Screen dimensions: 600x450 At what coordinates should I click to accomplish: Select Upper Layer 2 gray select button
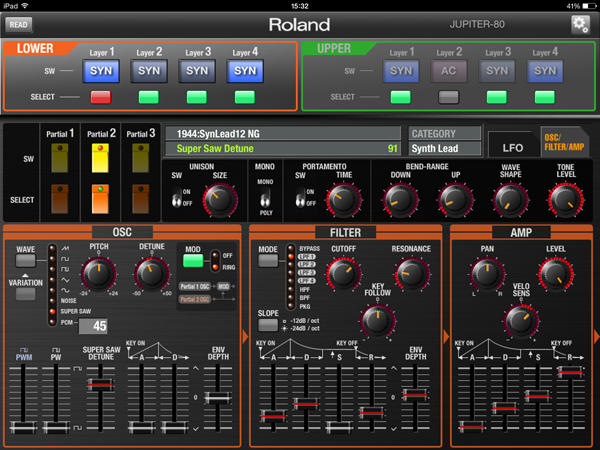pyautogui.click(x=448, y=97)
